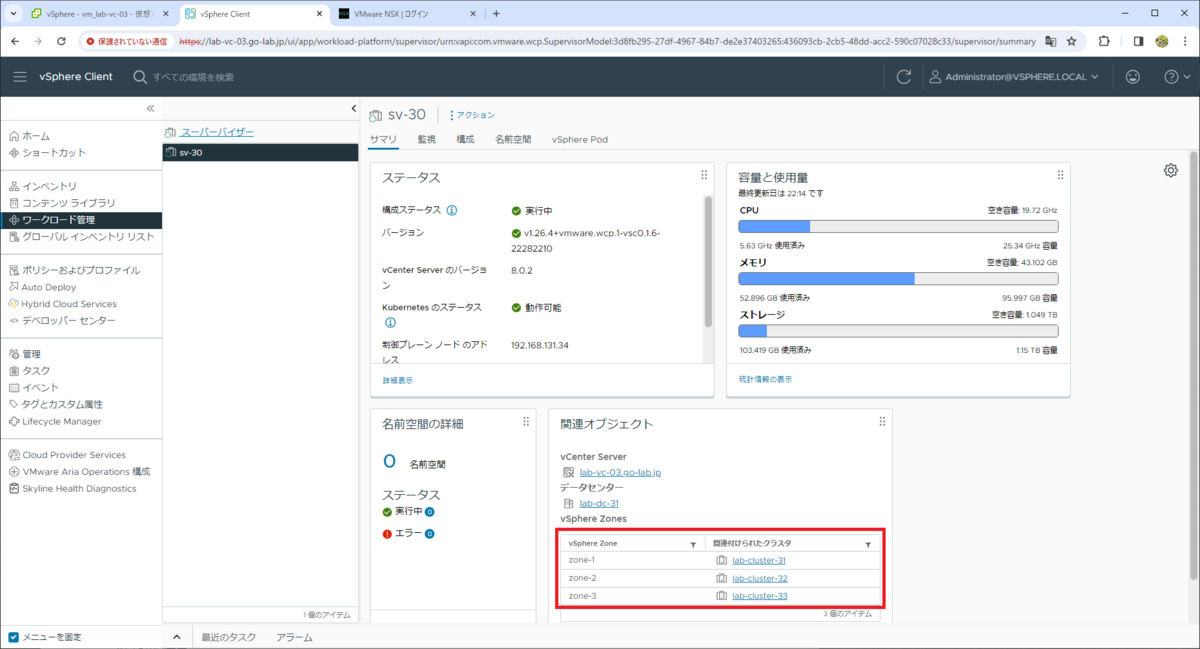This screenshot has width=1200, height=649.
Task: Open lab-cluster-31 link
Action: 759,560
